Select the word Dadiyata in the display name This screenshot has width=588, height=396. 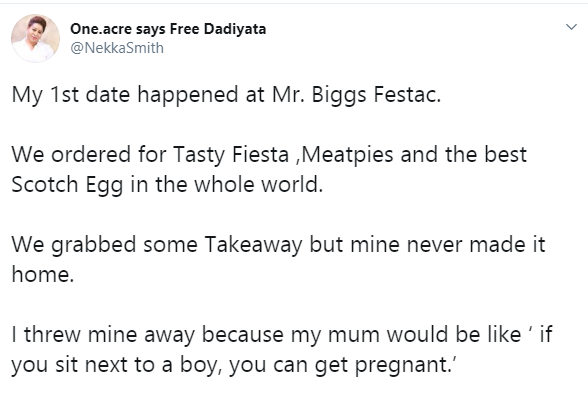235,29
